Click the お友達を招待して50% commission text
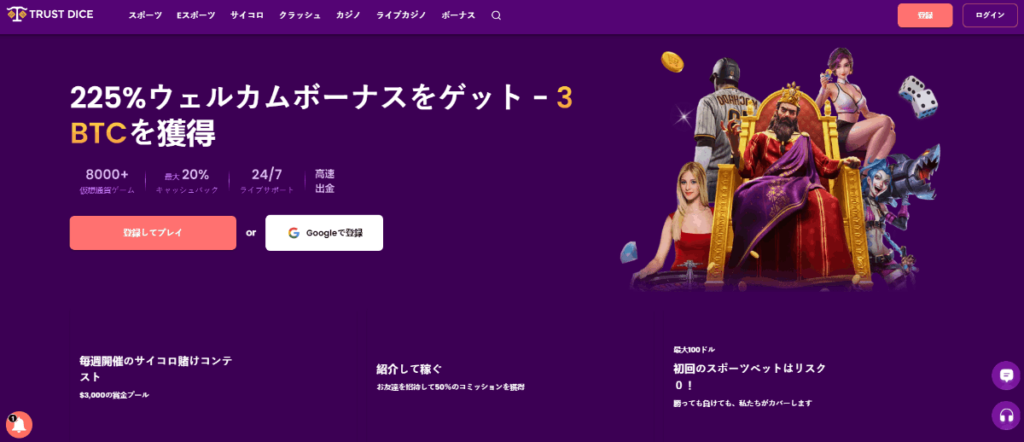The image size is (1024, 442). click(451, 387)
